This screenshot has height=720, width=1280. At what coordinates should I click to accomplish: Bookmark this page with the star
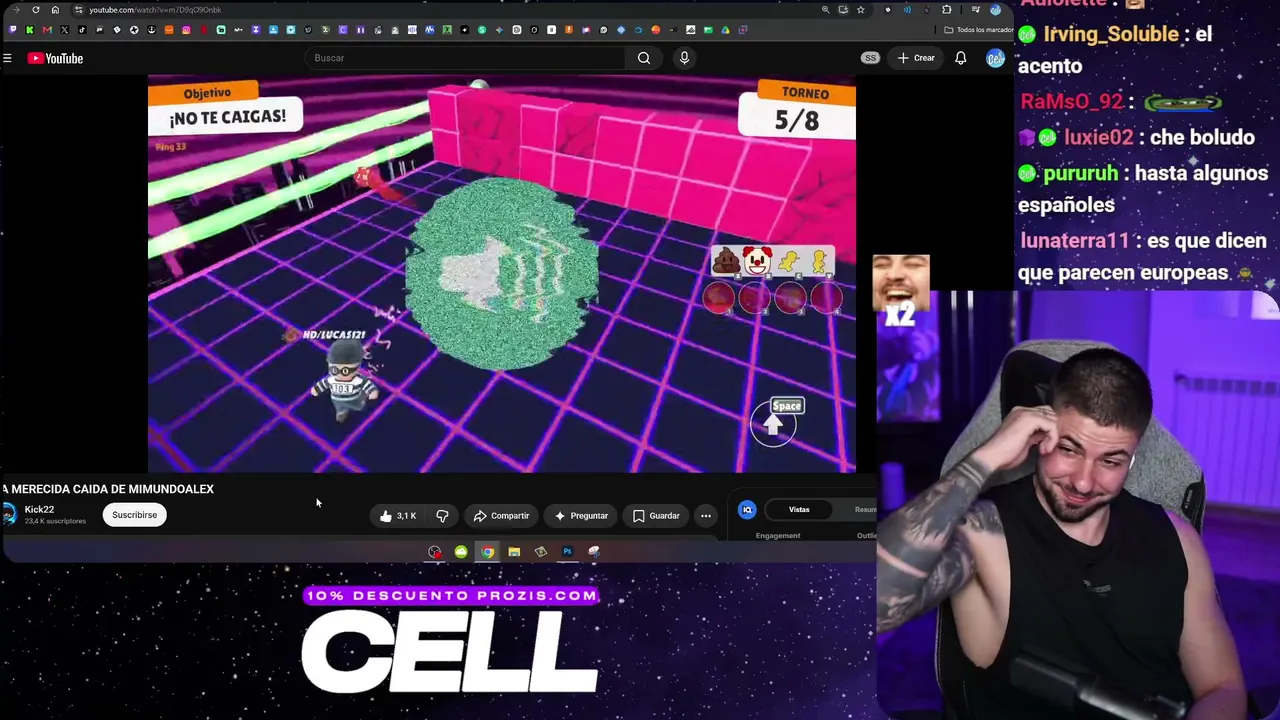pos(860,10)
